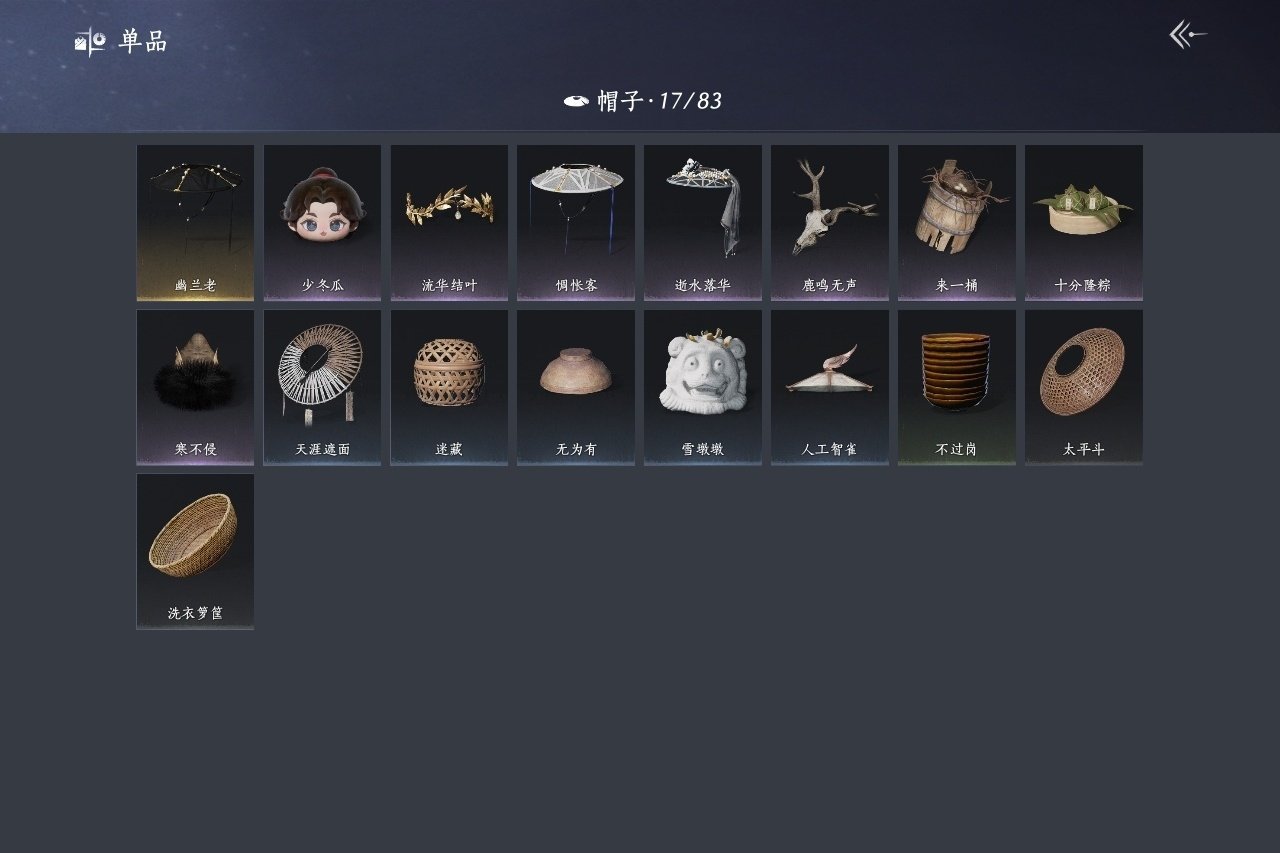1280x853 pixels.
Task: Select the 幽兰老 black hat item
Action: pyautogui.click(x=195, y=223)
